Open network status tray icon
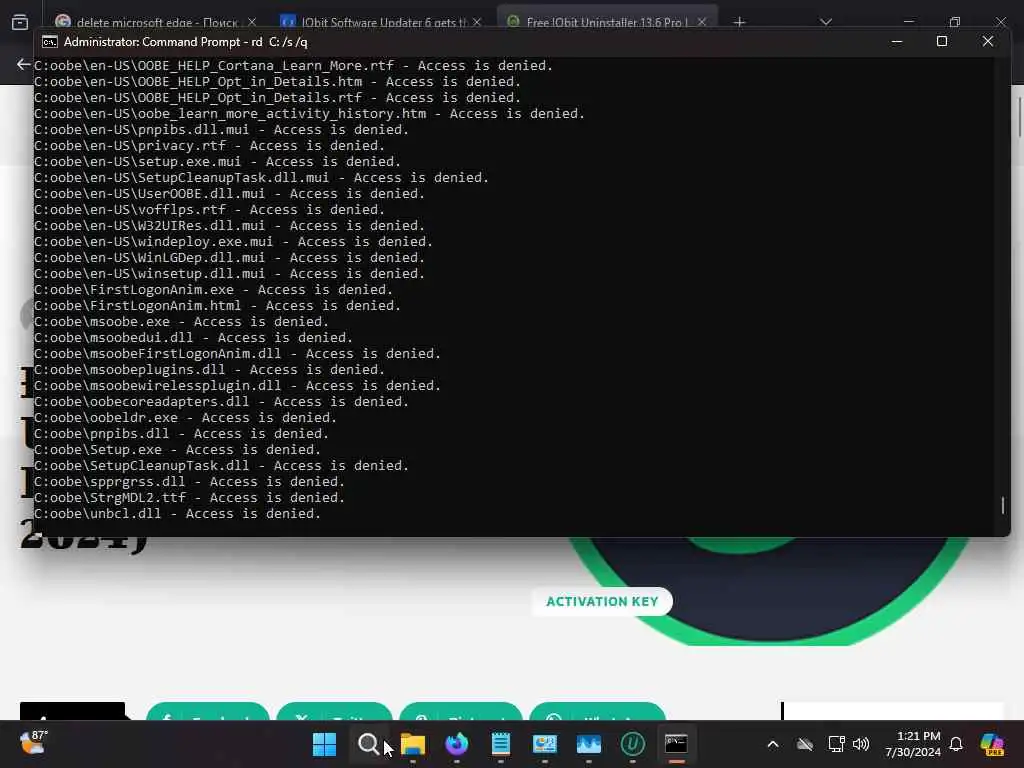The height and width of the screenshot is (768, 1024). tap(837, 744)
